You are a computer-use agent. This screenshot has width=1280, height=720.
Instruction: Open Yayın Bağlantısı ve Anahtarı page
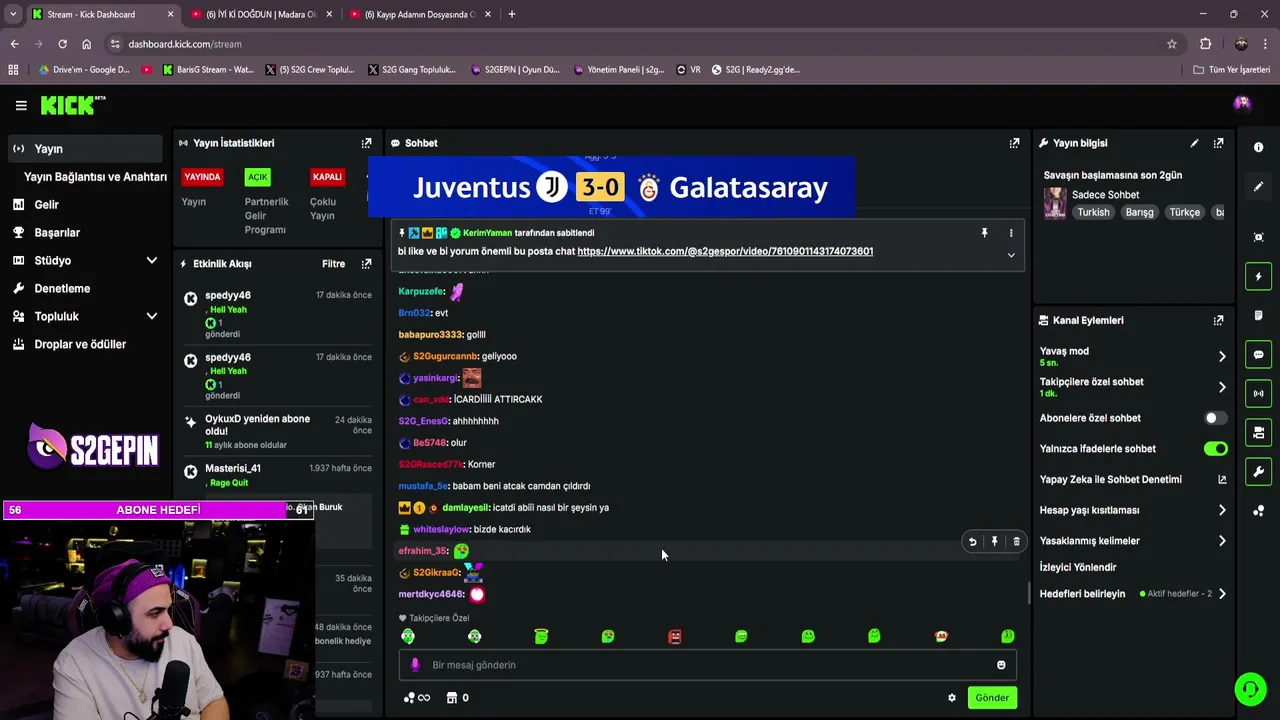click(95, 177)
